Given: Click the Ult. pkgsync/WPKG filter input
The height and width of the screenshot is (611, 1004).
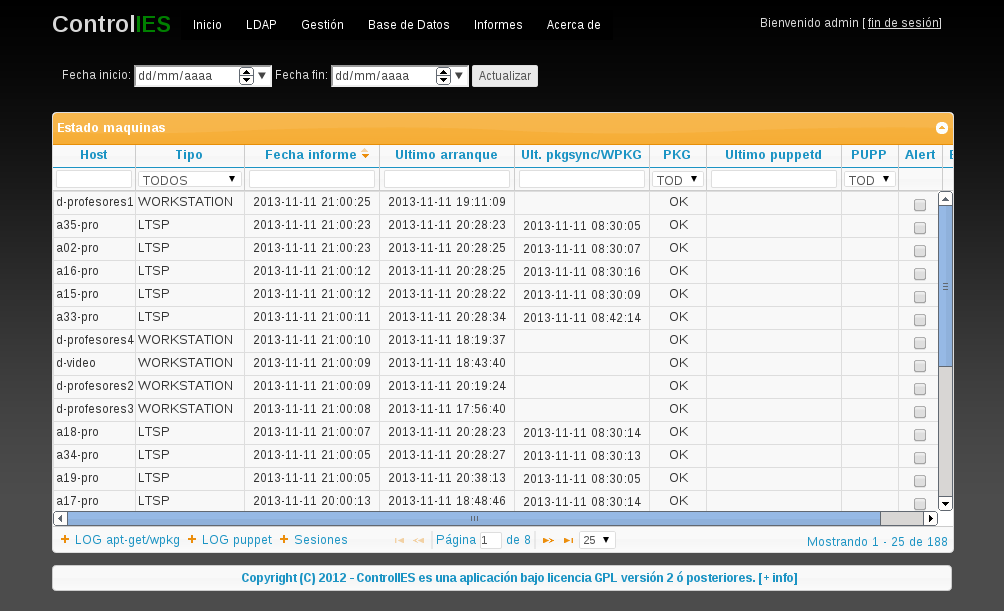Looking at the screenshot, I should (x=581, y=179).
